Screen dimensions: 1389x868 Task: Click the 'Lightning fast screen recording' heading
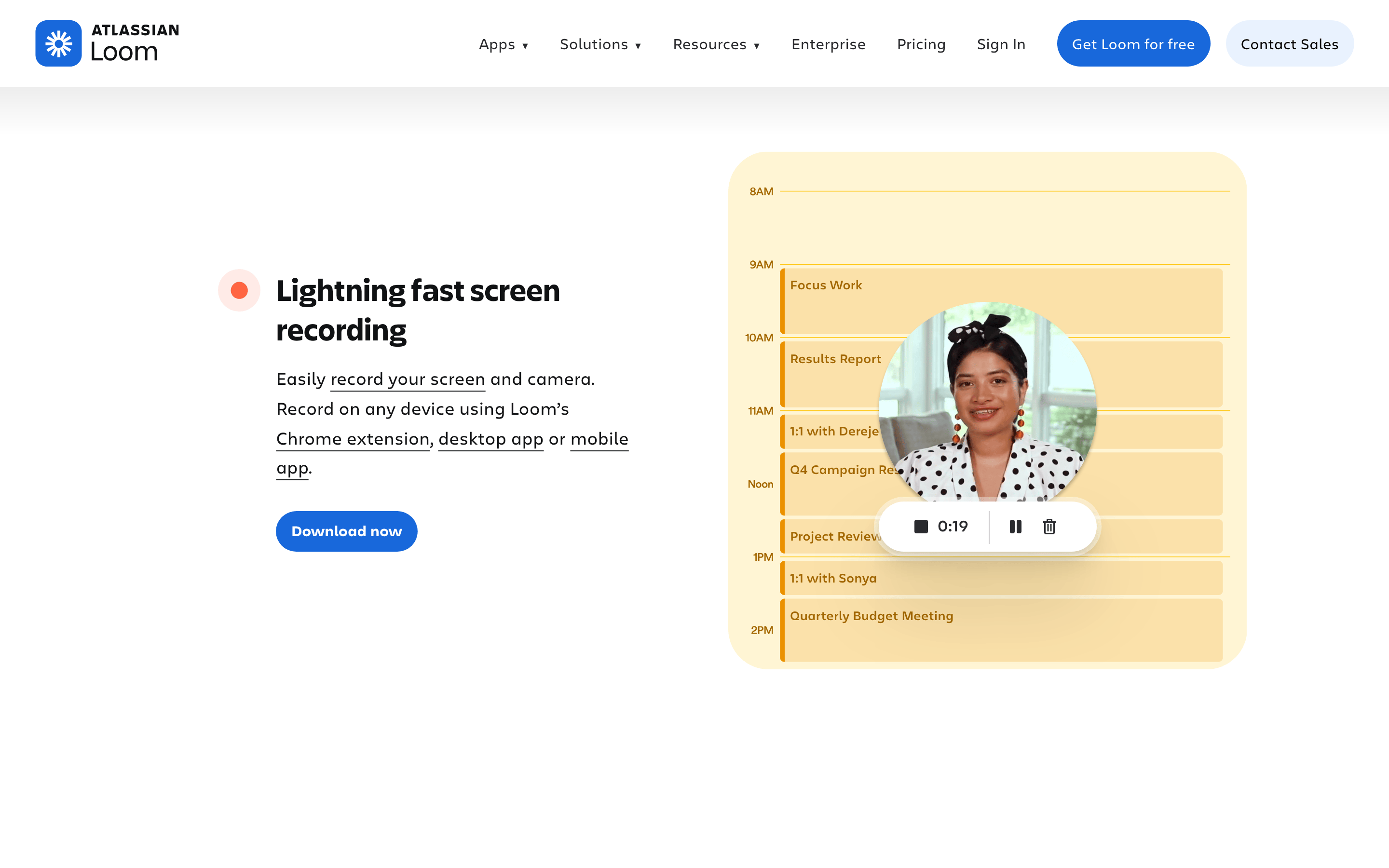click(x=418, y=310)
